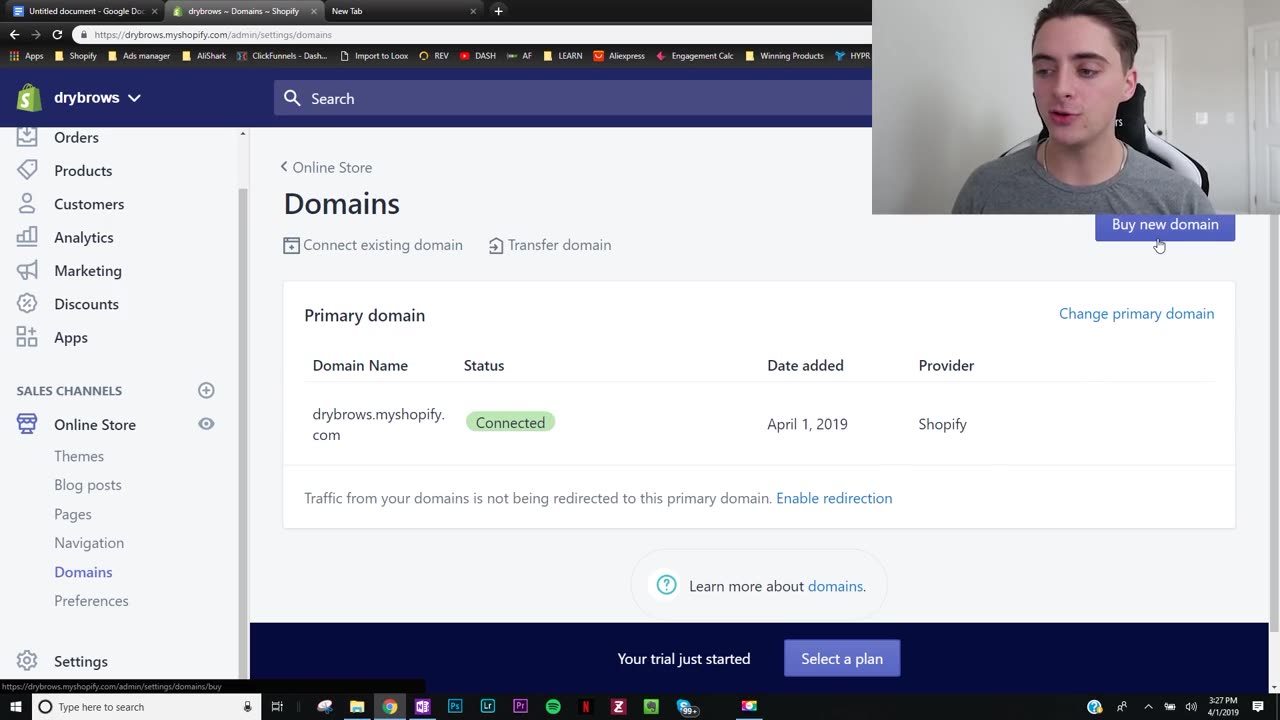1280x720 pixels.
Task: Open the Apps bookmarks shortcut
Action: [x=27, y=56]
